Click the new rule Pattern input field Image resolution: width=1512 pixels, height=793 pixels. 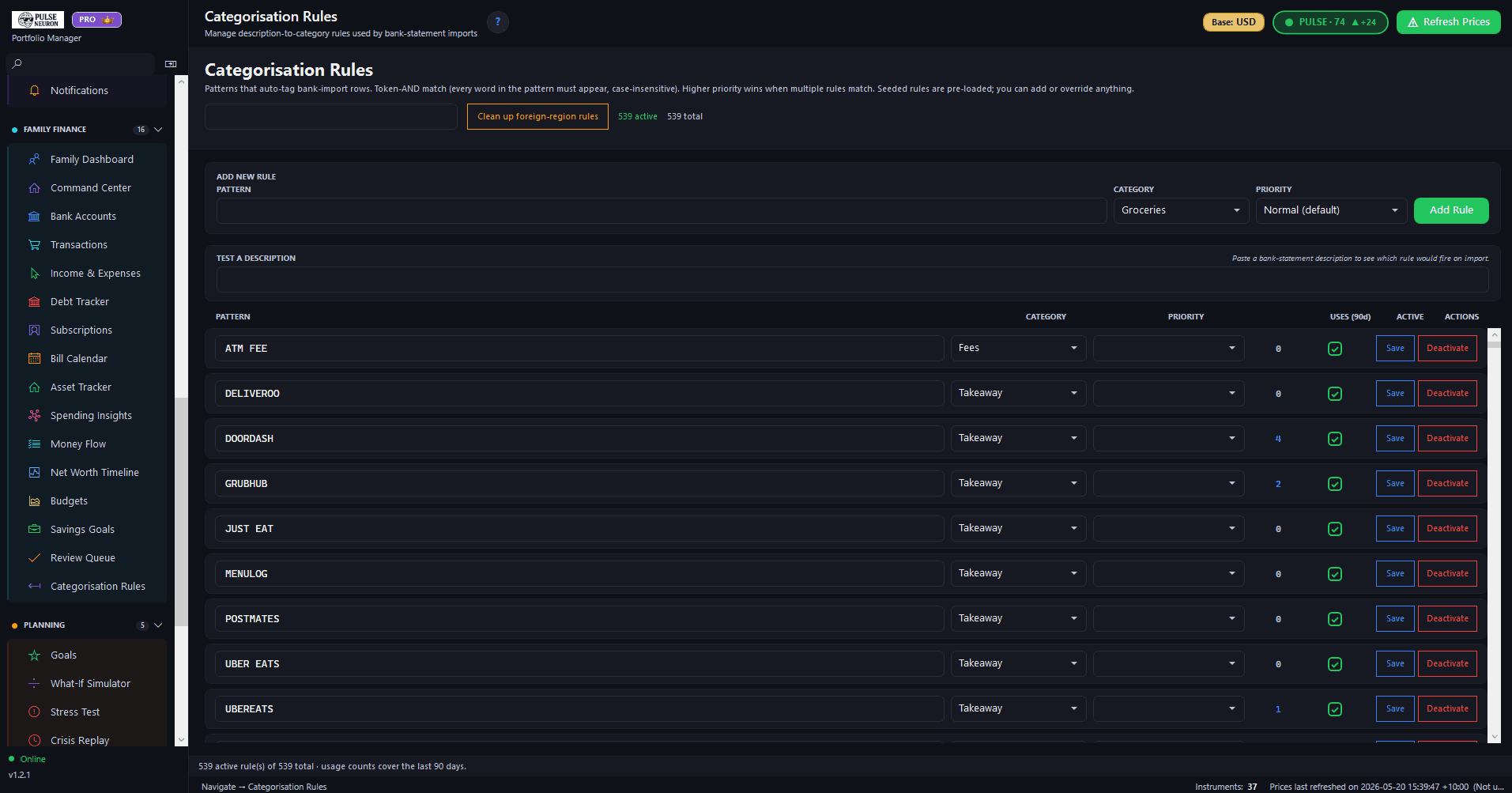point(662,210)
